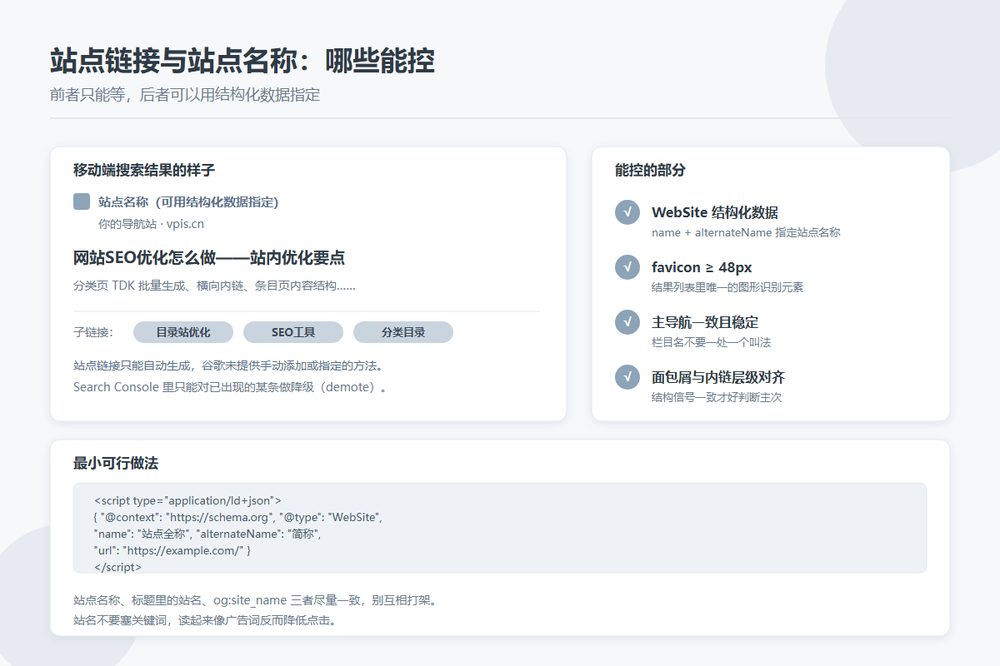Click the 你的导航站 · vpis.cn URL line
The height and width of the screenshot is (666, 1000).
[x=151, y=224]
